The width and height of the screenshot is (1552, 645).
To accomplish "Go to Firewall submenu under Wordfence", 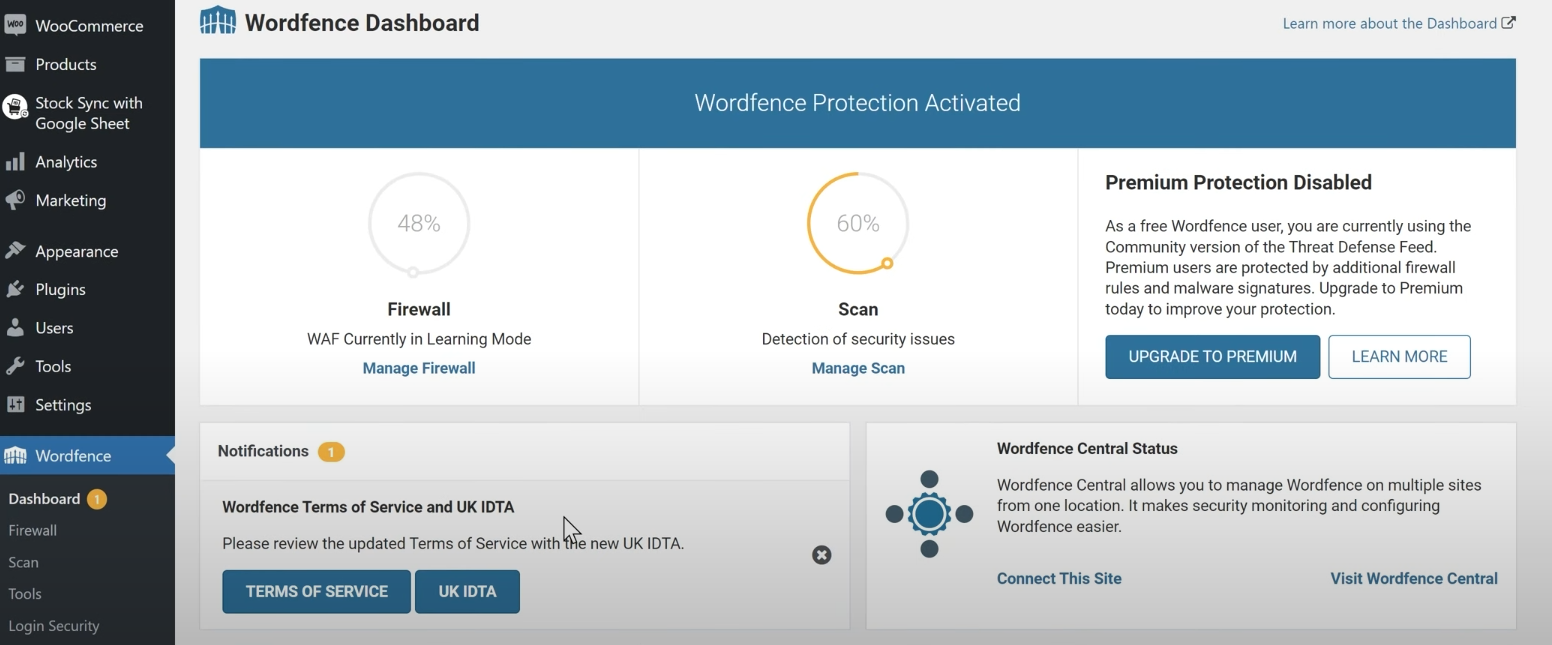I will [33, 530].
